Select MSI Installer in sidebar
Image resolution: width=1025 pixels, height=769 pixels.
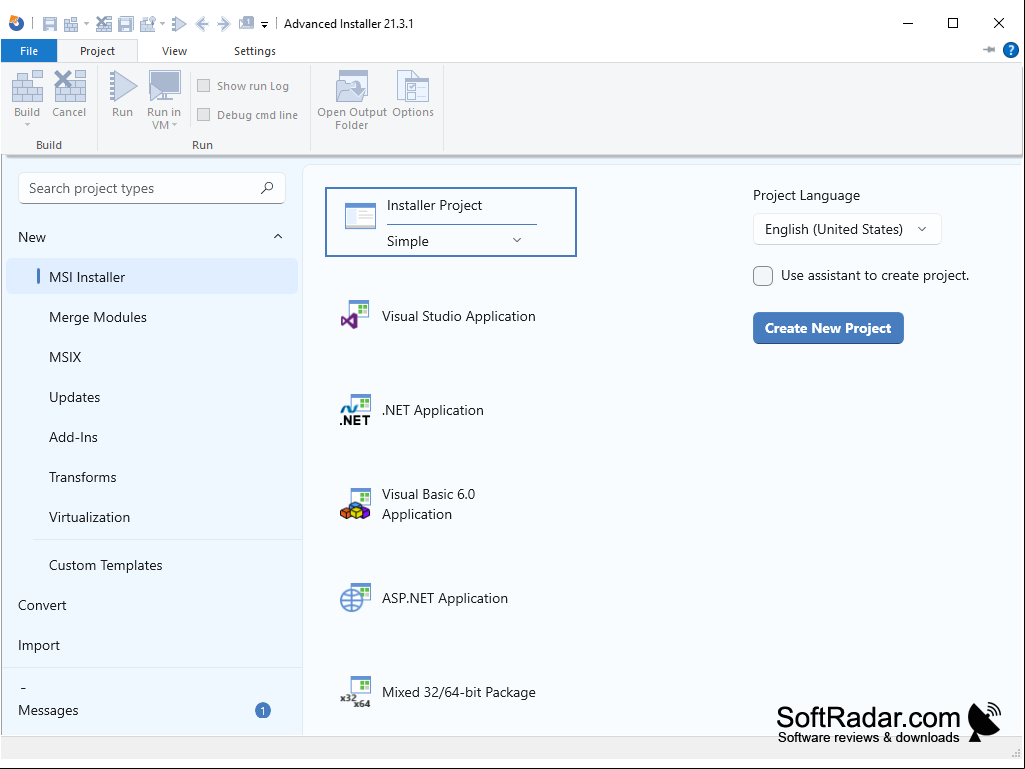click(x=152, y=277)
